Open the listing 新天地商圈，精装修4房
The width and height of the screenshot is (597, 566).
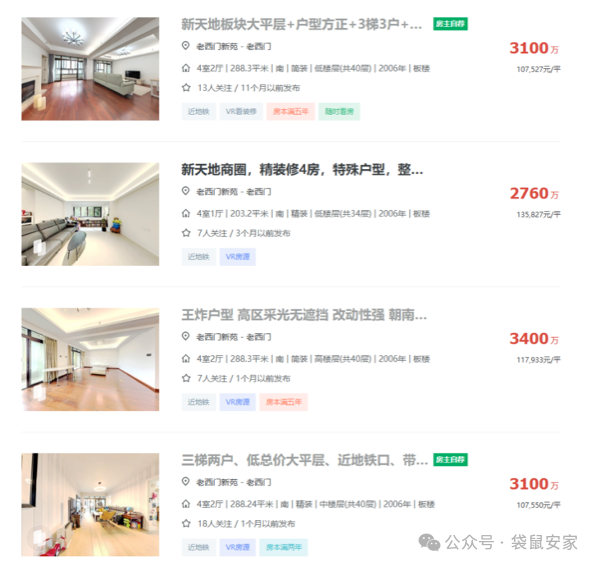302,170
